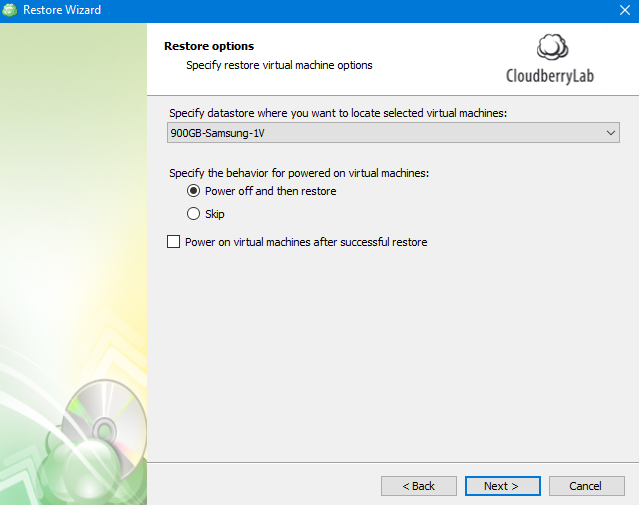Open the datastore dropdown showing 900GB-Samsung-1V
This screenshot has width=639, height=505.
pos(393,133)
